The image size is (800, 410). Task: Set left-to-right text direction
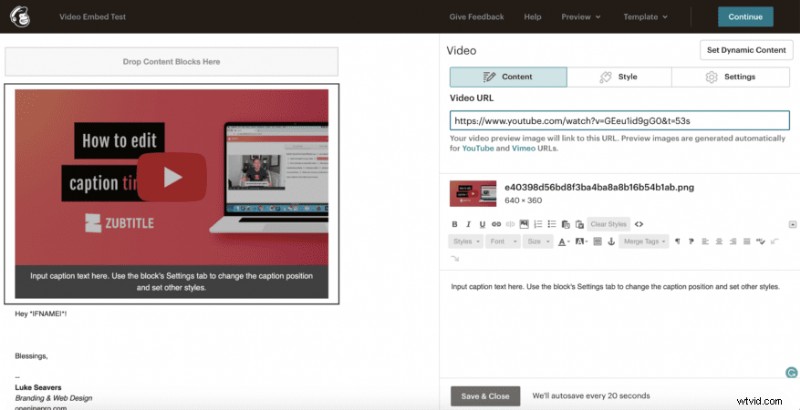[x=678, y=241]
